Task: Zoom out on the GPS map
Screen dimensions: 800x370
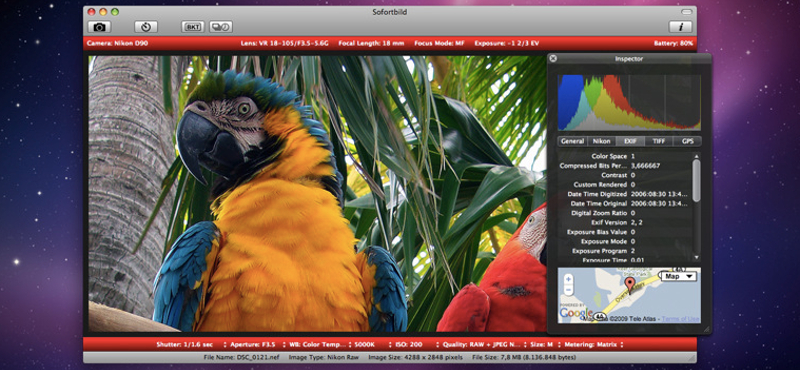Action: [568, 290]
